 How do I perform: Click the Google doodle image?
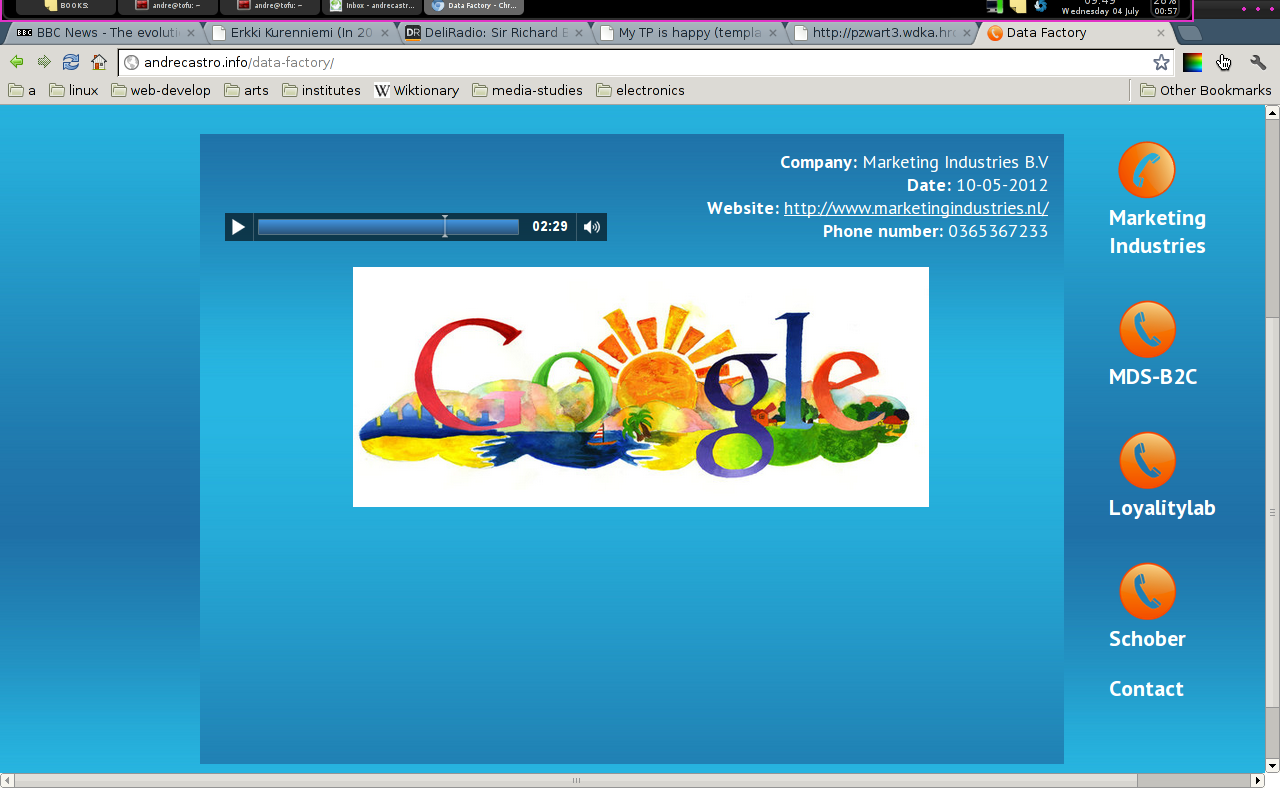[x=641, y=387]
